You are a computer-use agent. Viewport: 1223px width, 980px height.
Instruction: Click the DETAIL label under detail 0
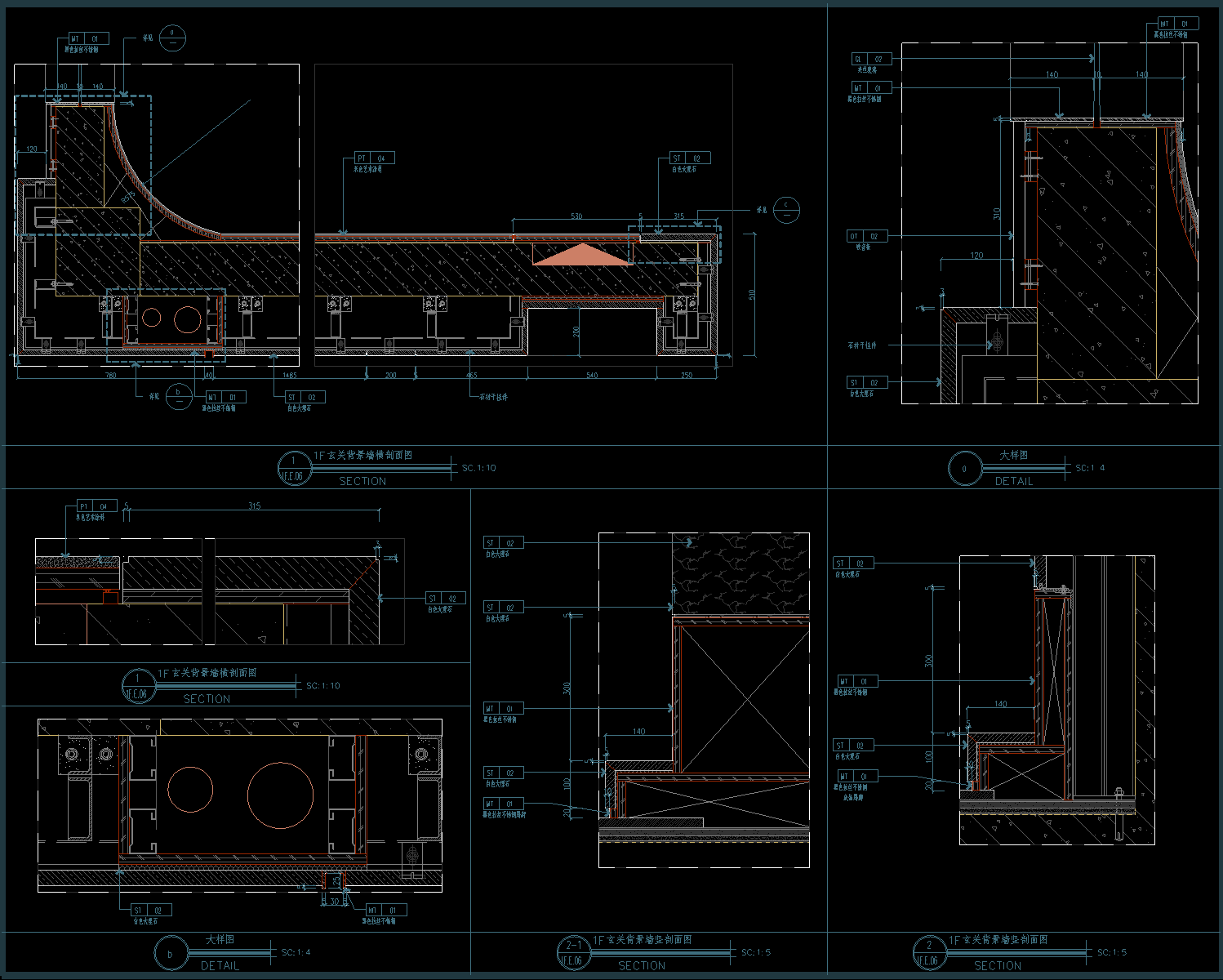point(1014,481)
